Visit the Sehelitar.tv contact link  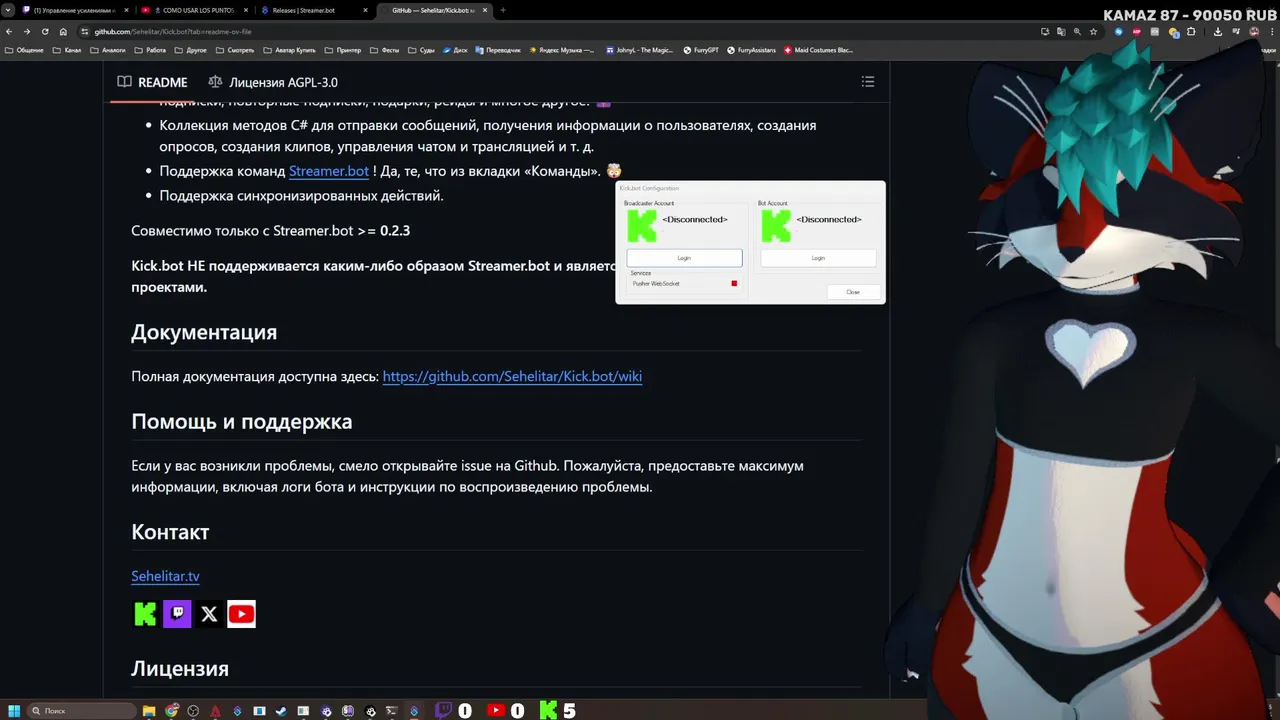pos(165,576)
